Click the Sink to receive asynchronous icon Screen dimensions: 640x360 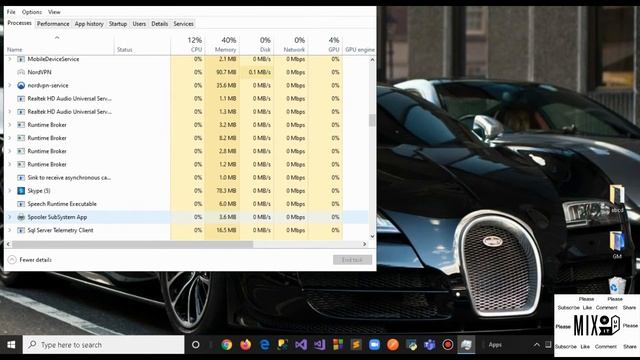[x=21, y=178]
